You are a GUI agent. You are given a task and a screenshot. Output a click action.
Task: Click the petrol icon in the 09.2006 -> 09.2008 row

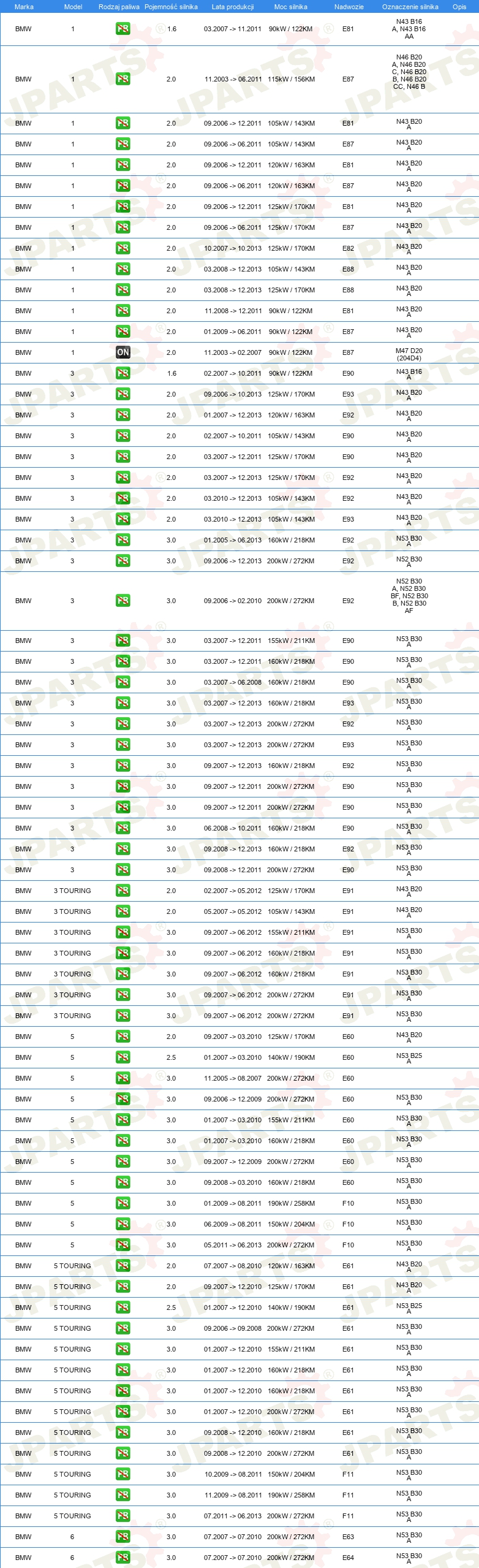coord(123,1328)
